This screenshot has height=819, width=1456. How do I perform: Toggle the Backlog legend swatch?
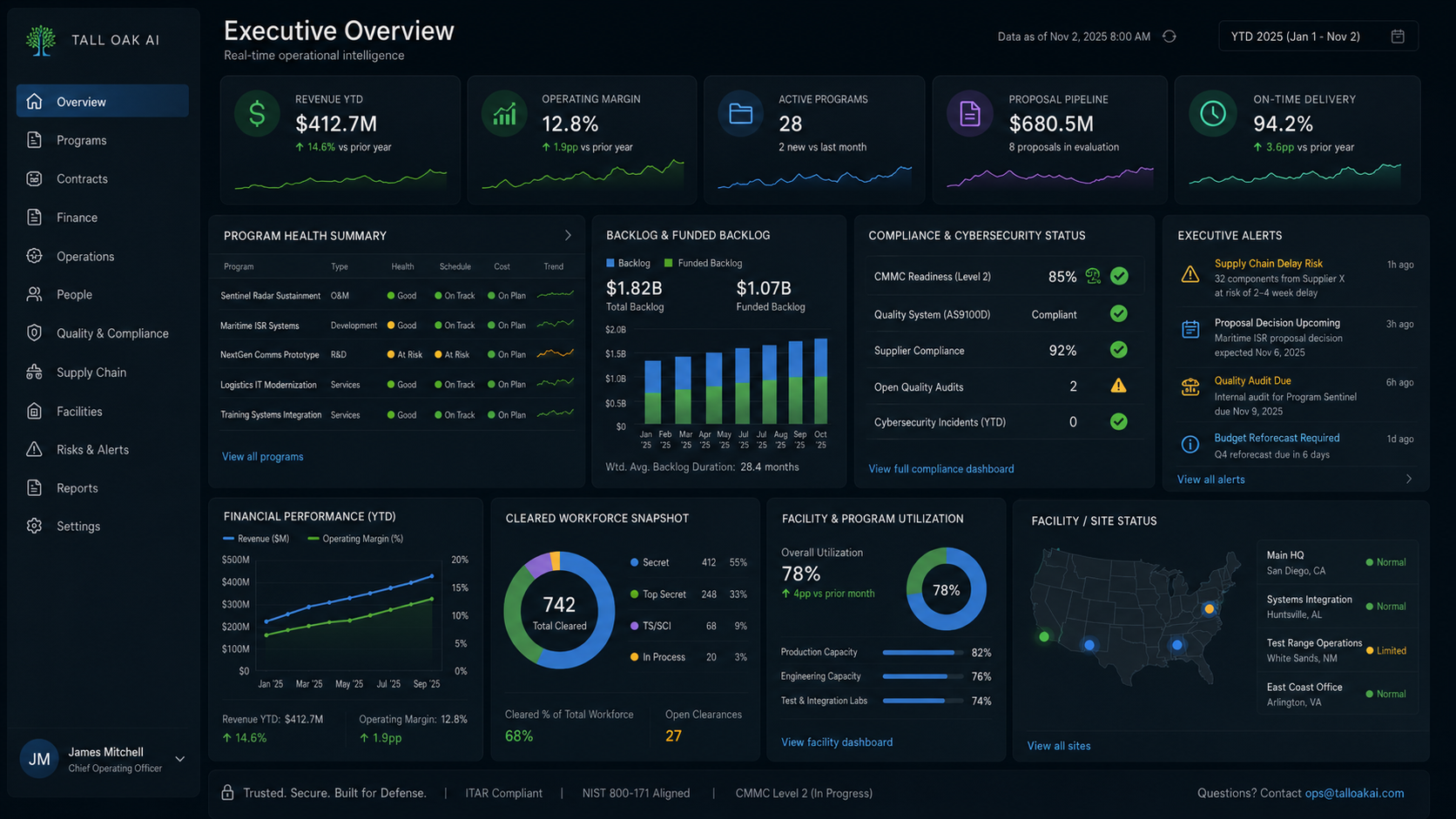(x=610, y=263)
